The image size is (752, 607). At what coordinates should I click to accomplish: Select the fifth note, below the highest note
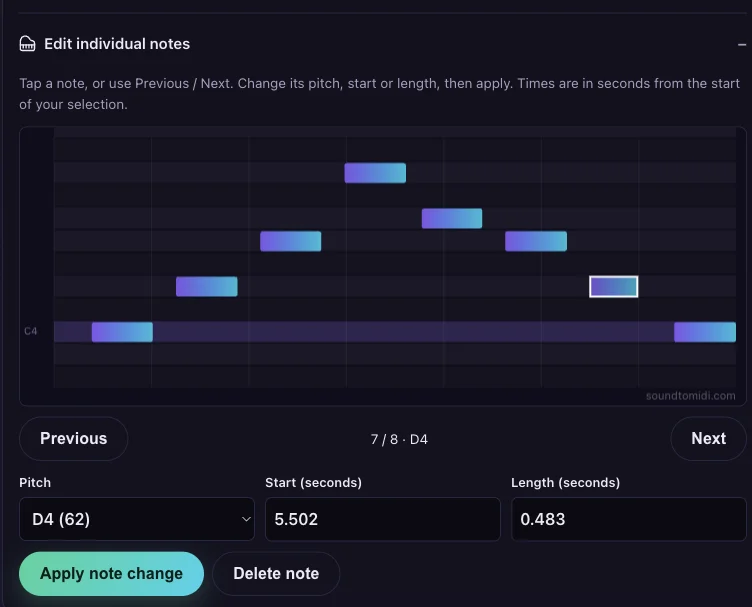click(x=452, y=219)
